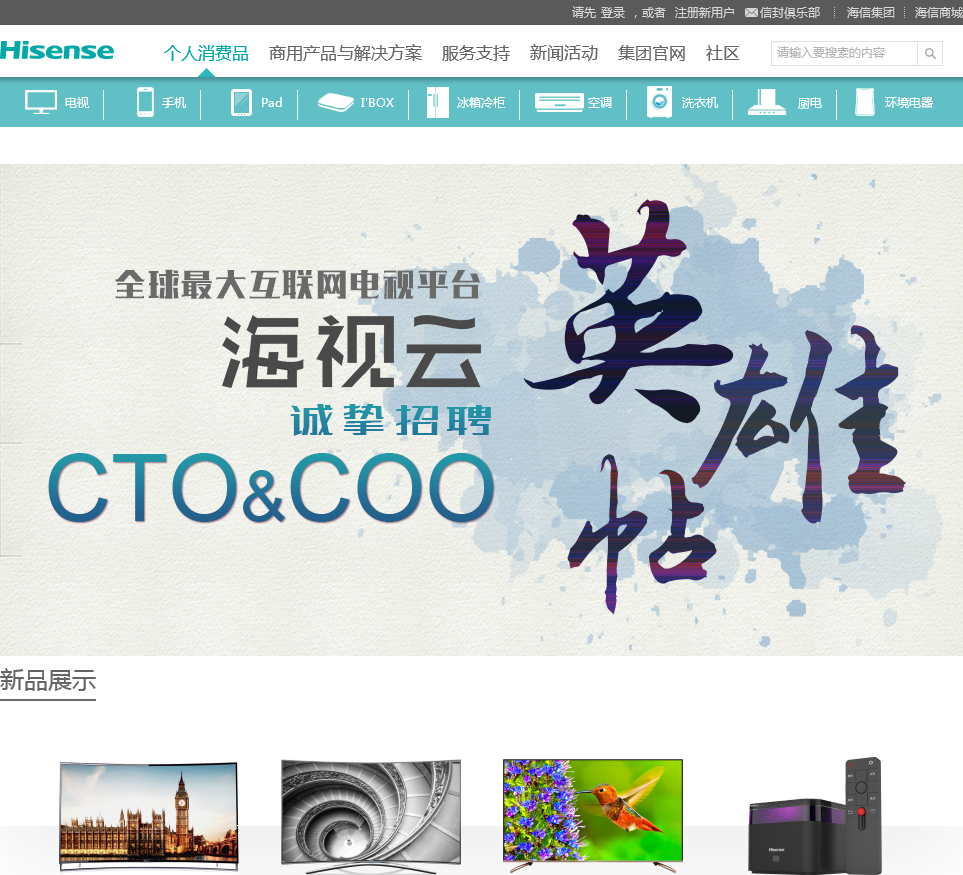The width and height of the screenshot is (963, 875).
Task: Click the 环境电器 category label
Action: tap(908, 103)
